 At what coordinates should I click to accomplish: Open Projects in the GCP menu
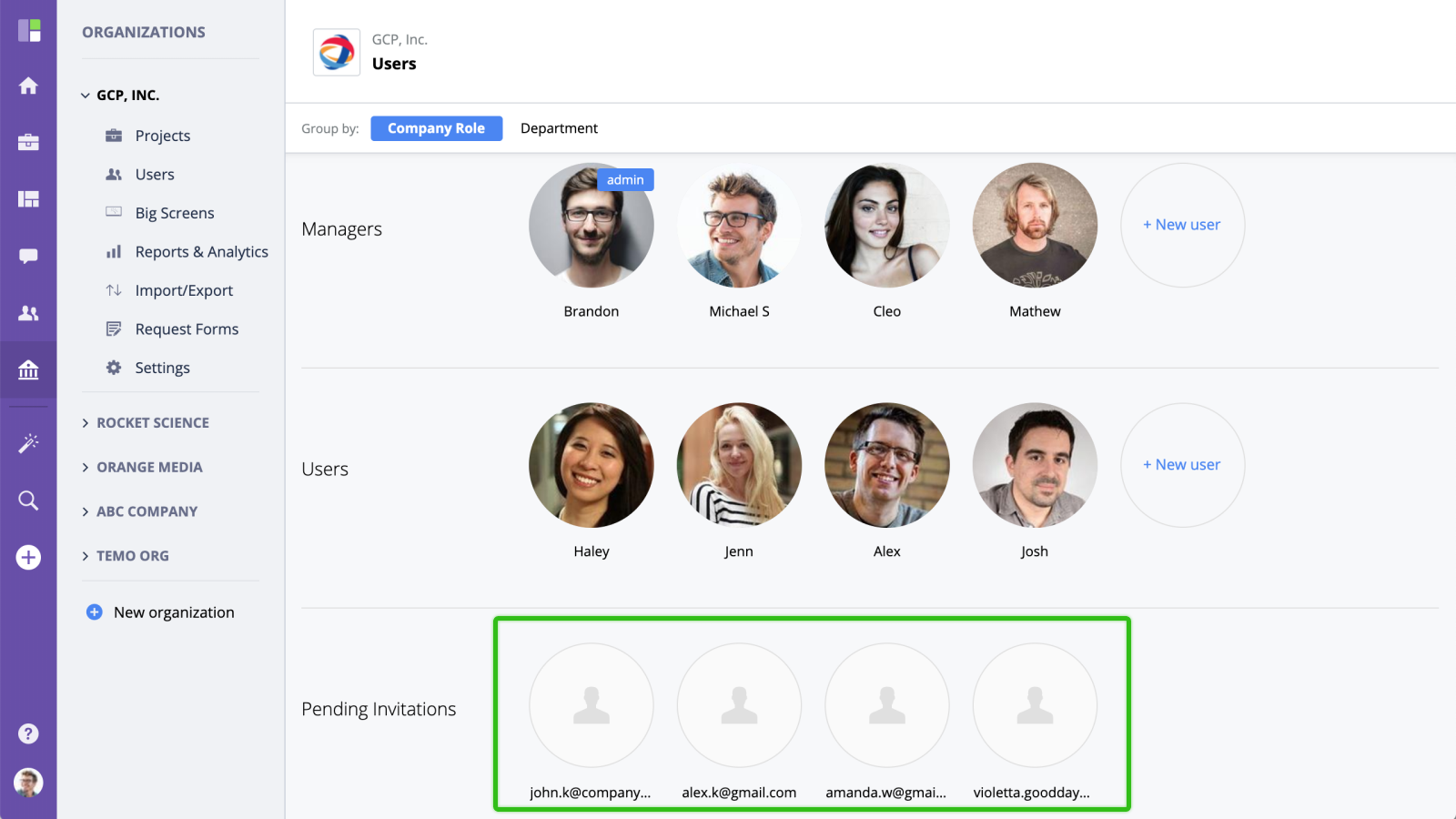pos(163,136)
